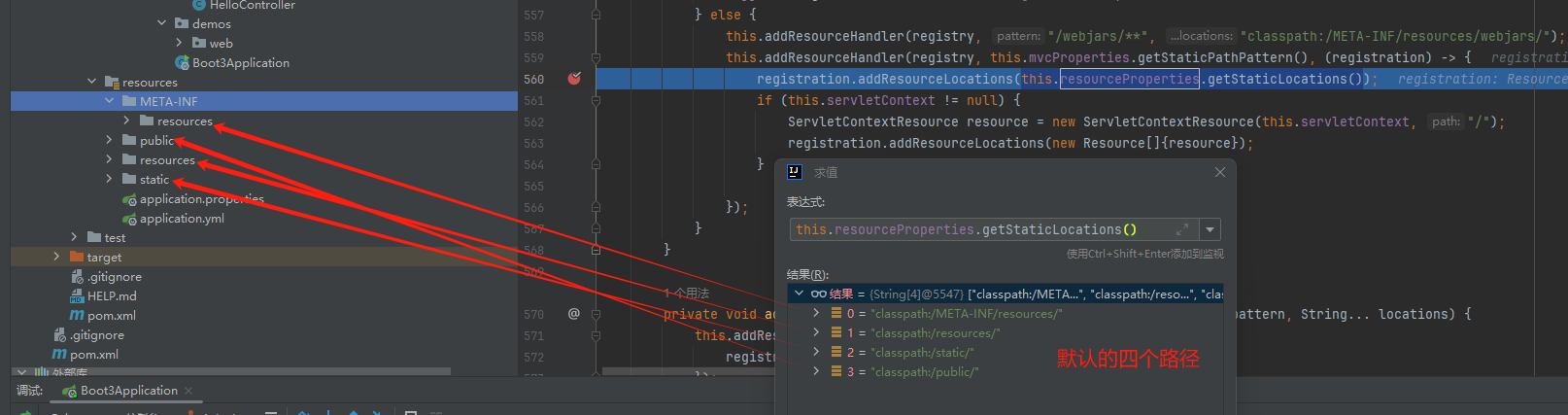Open the expression history dropdown
Image resolution: width=1568 pixels, height=415 pixels.
pyautogui.click(x=1210, y=230)
